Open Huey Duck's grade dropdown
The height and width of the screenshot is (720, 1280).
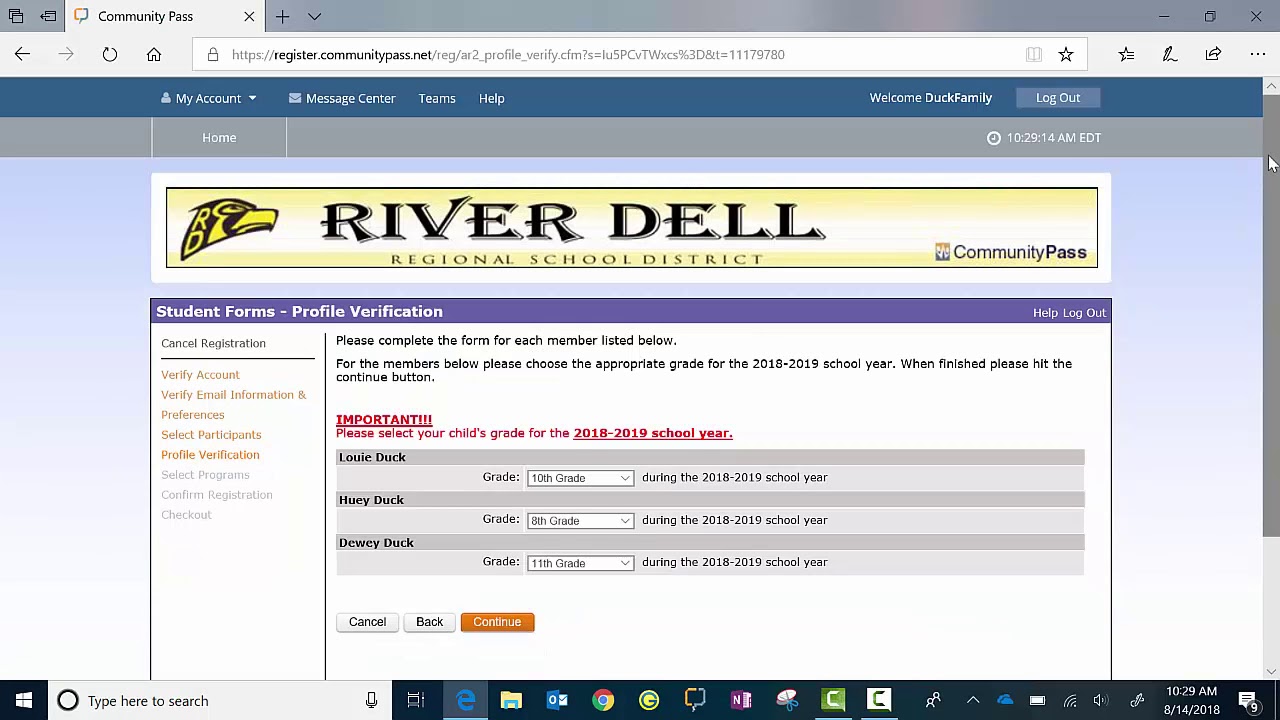[x=580, y=521]
